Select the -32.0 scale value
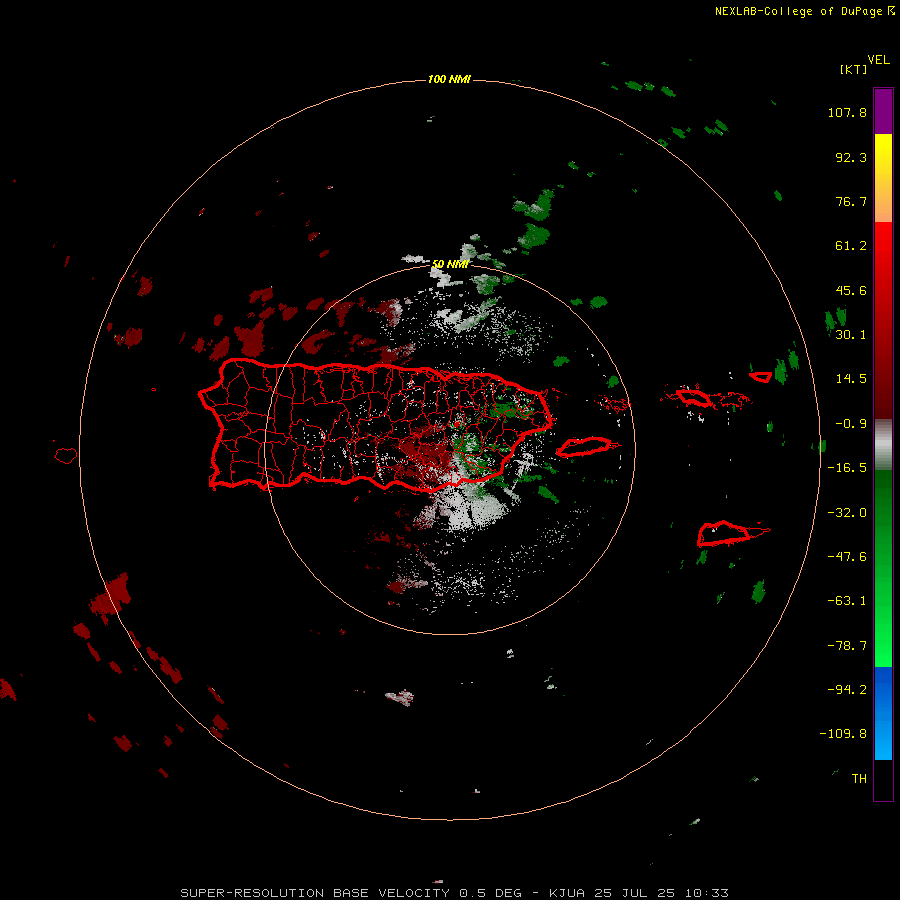Screen dimensions: 900x900 click(847, 513)
